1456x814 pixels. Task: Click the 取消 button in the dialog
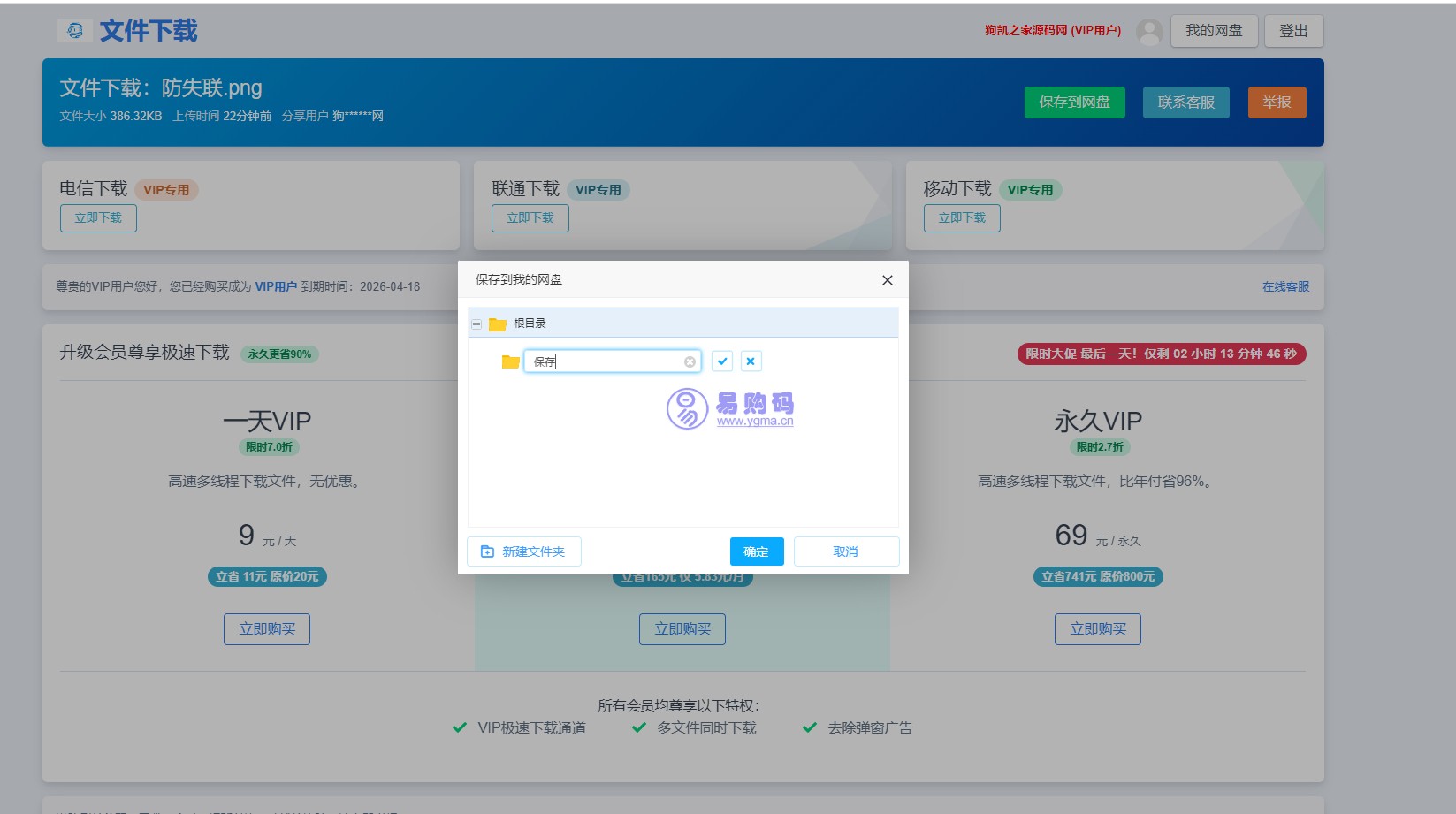pyautogui.click(x=845, y=551)
